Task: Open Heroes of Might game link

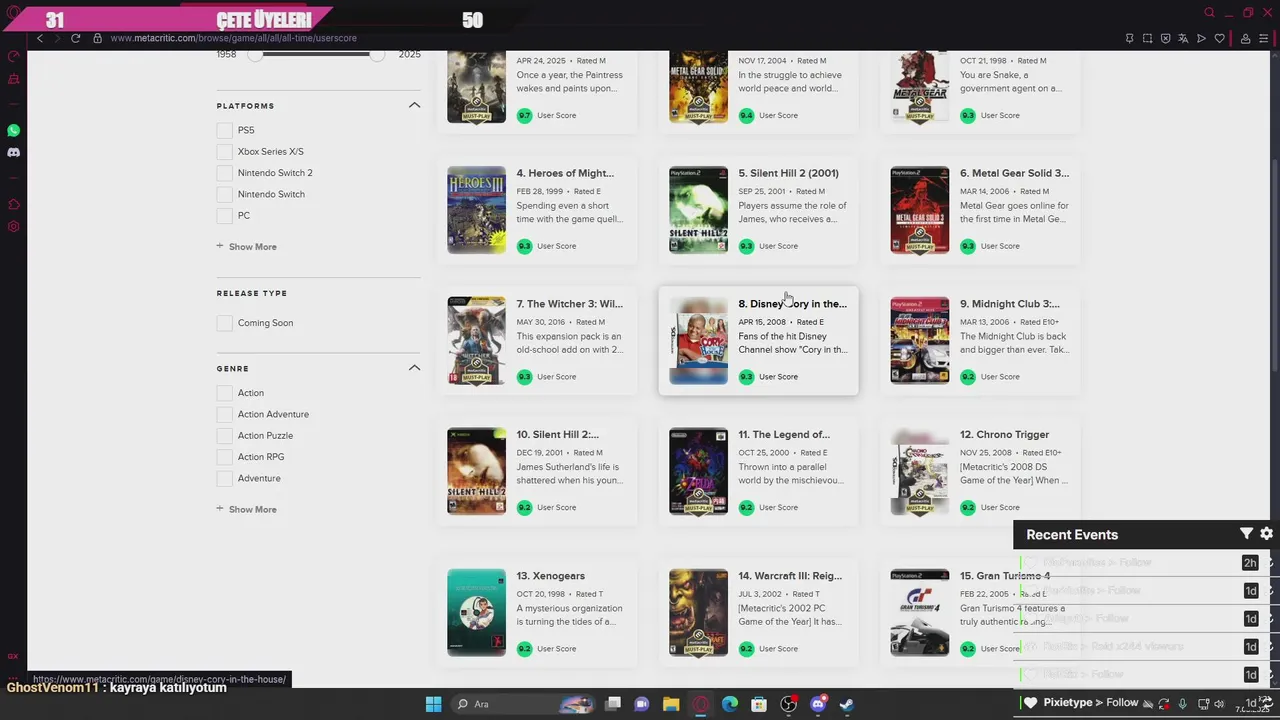Action: (565, 173)
